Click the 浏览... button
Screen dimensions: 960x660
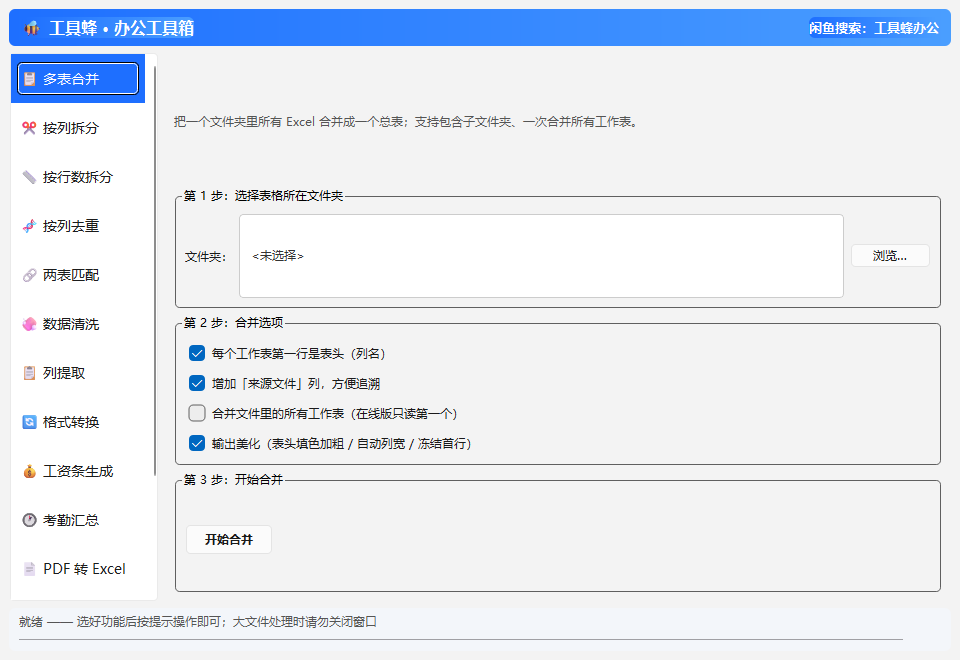(890, 256)
